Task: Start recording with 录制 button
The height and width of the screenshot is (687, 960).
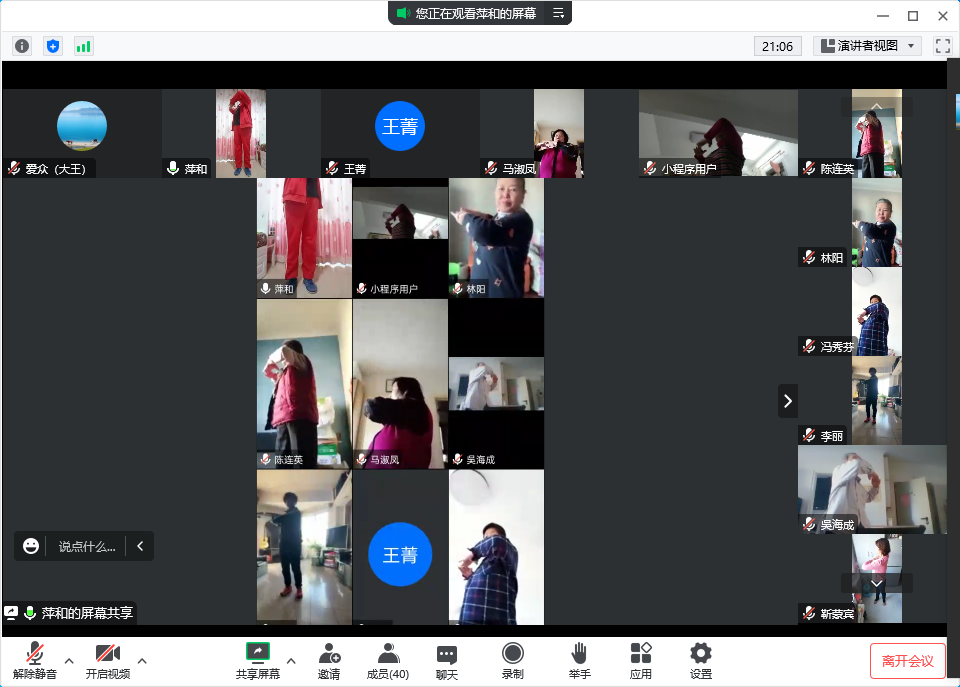Action: 512,660
